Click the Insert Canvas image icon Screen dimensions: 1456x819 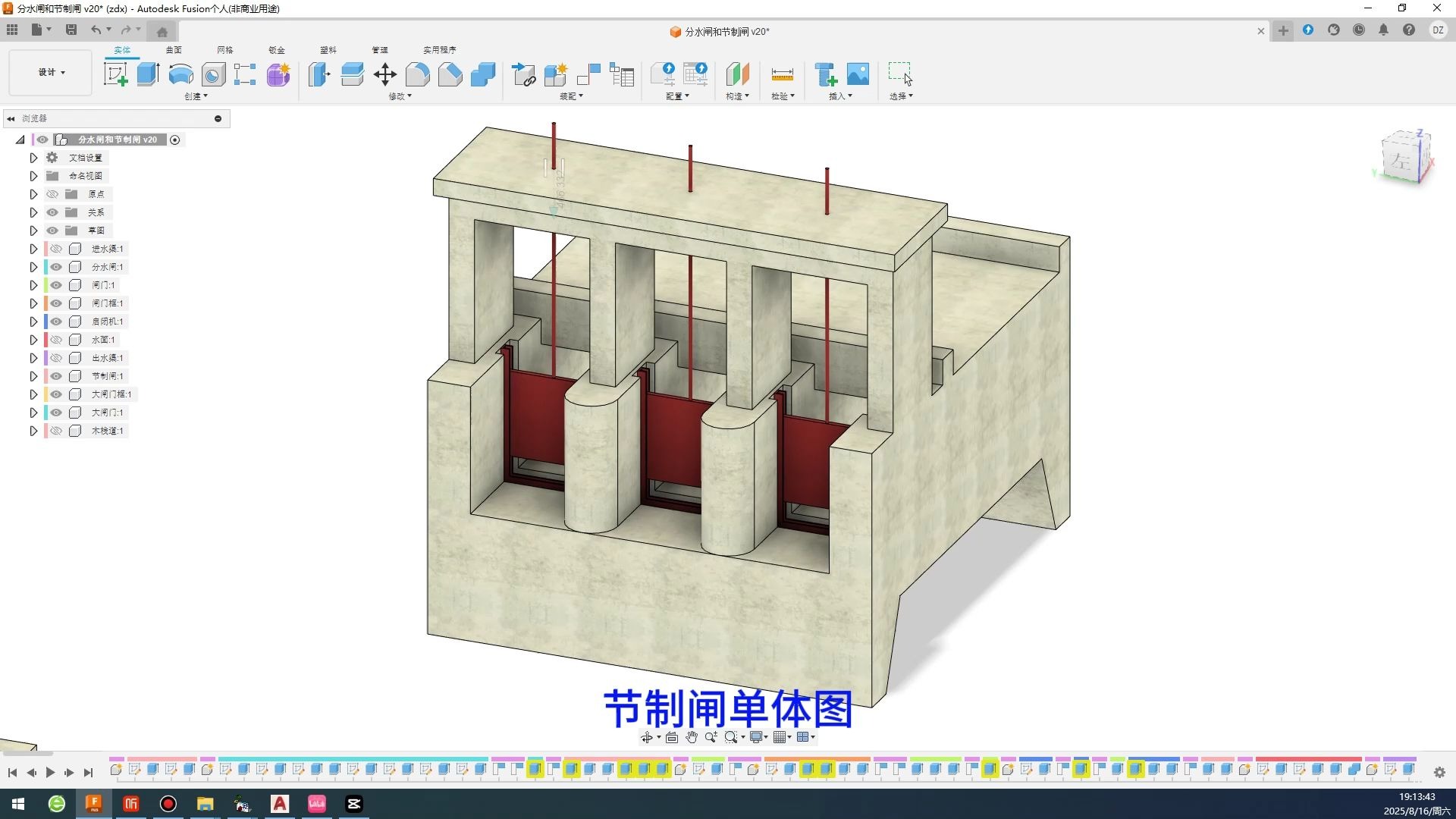(x=858, y=74)
